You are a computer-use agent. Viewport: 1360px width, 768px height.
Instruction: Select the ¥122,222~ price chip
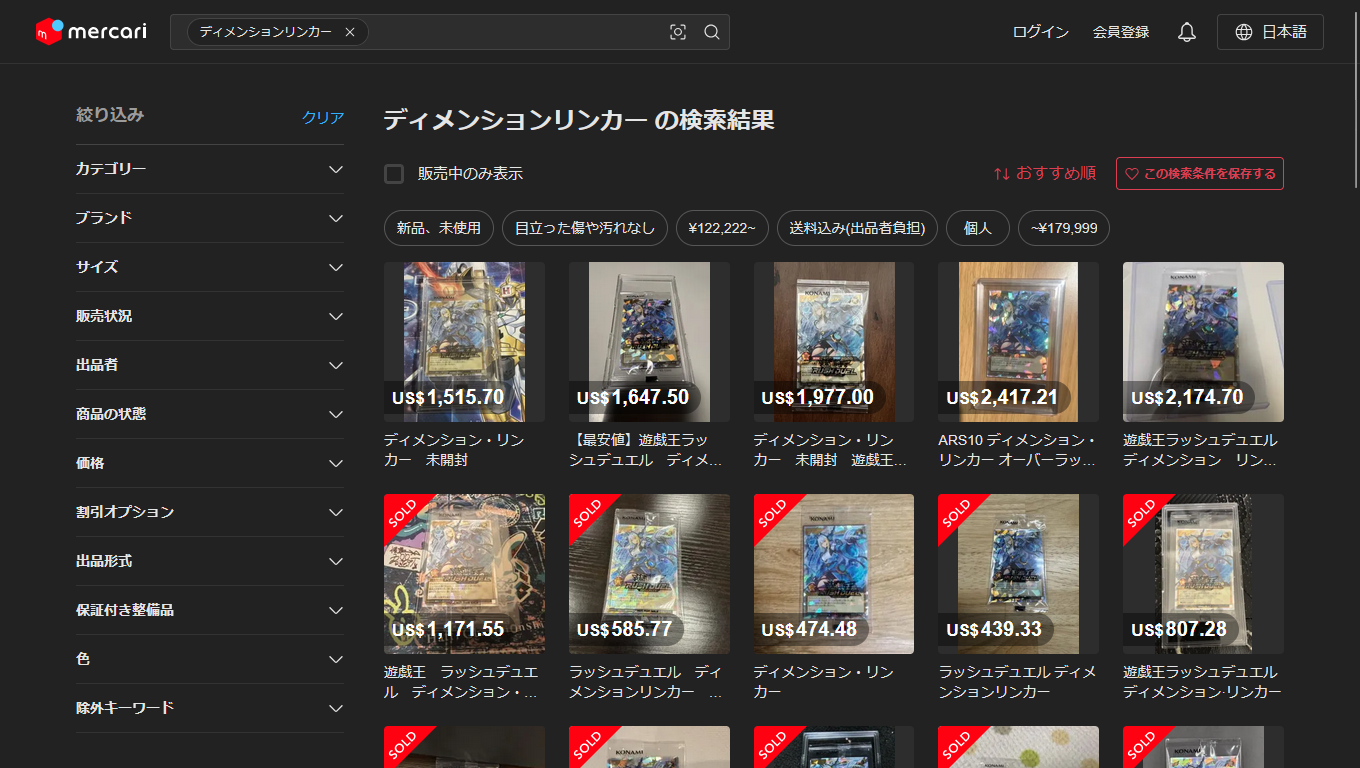(722, 228)
